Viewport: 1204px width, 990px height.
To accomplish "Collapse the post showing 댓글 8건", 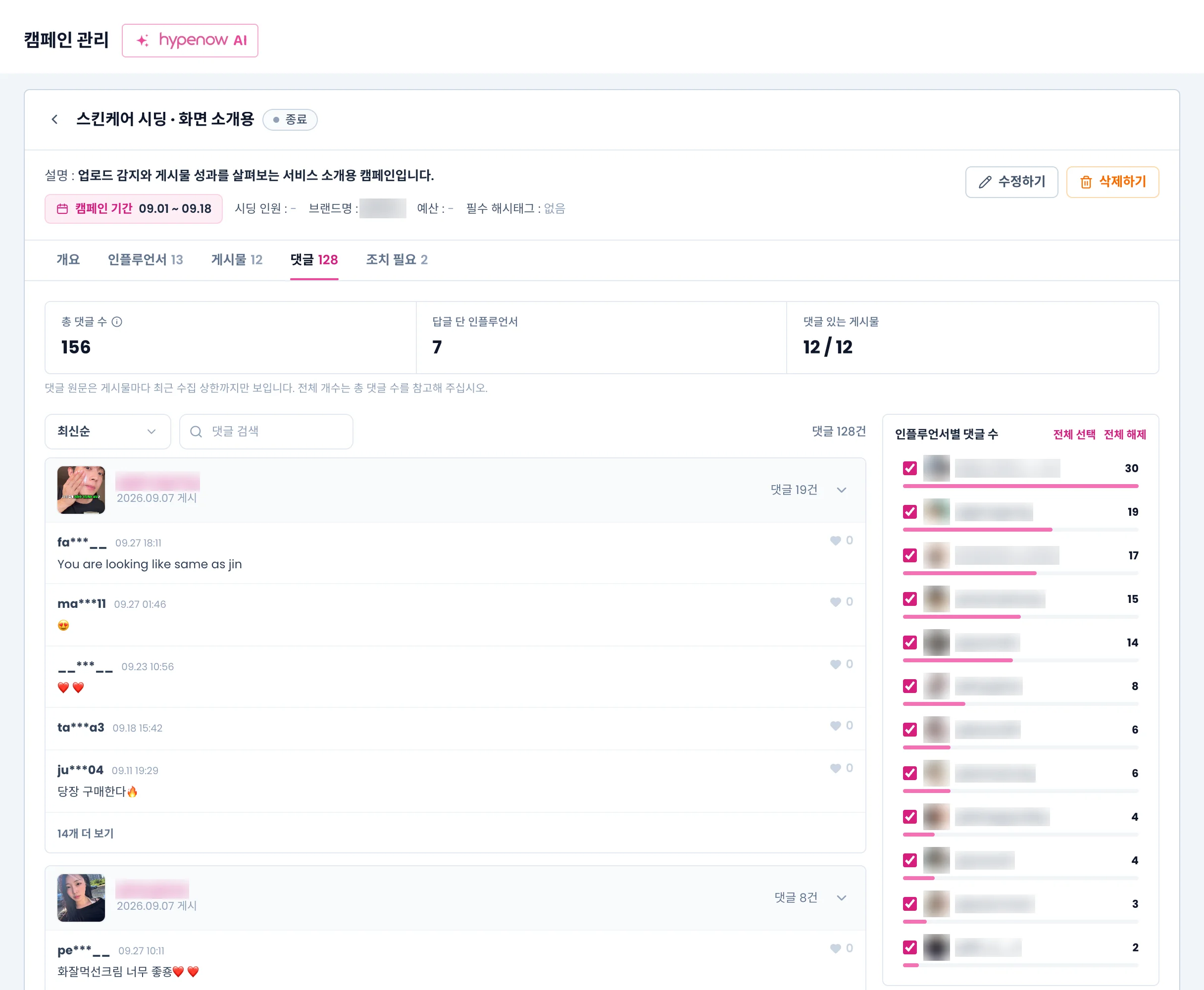I will tap(841, 897).
